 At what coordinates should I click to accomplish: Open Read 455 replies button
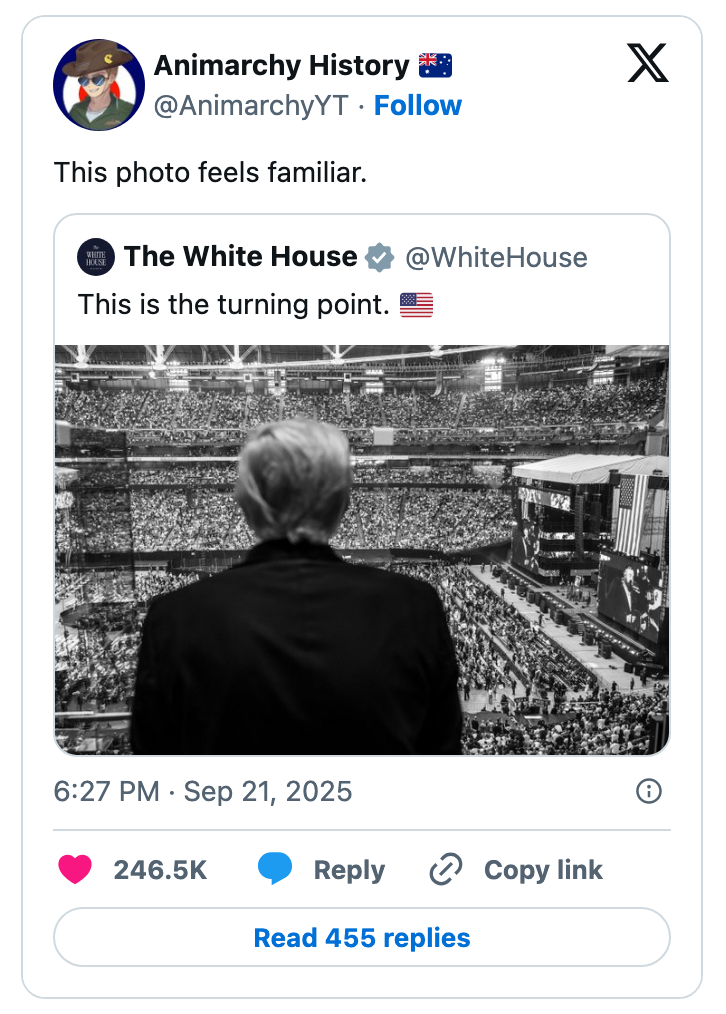(x=362, y=938)
